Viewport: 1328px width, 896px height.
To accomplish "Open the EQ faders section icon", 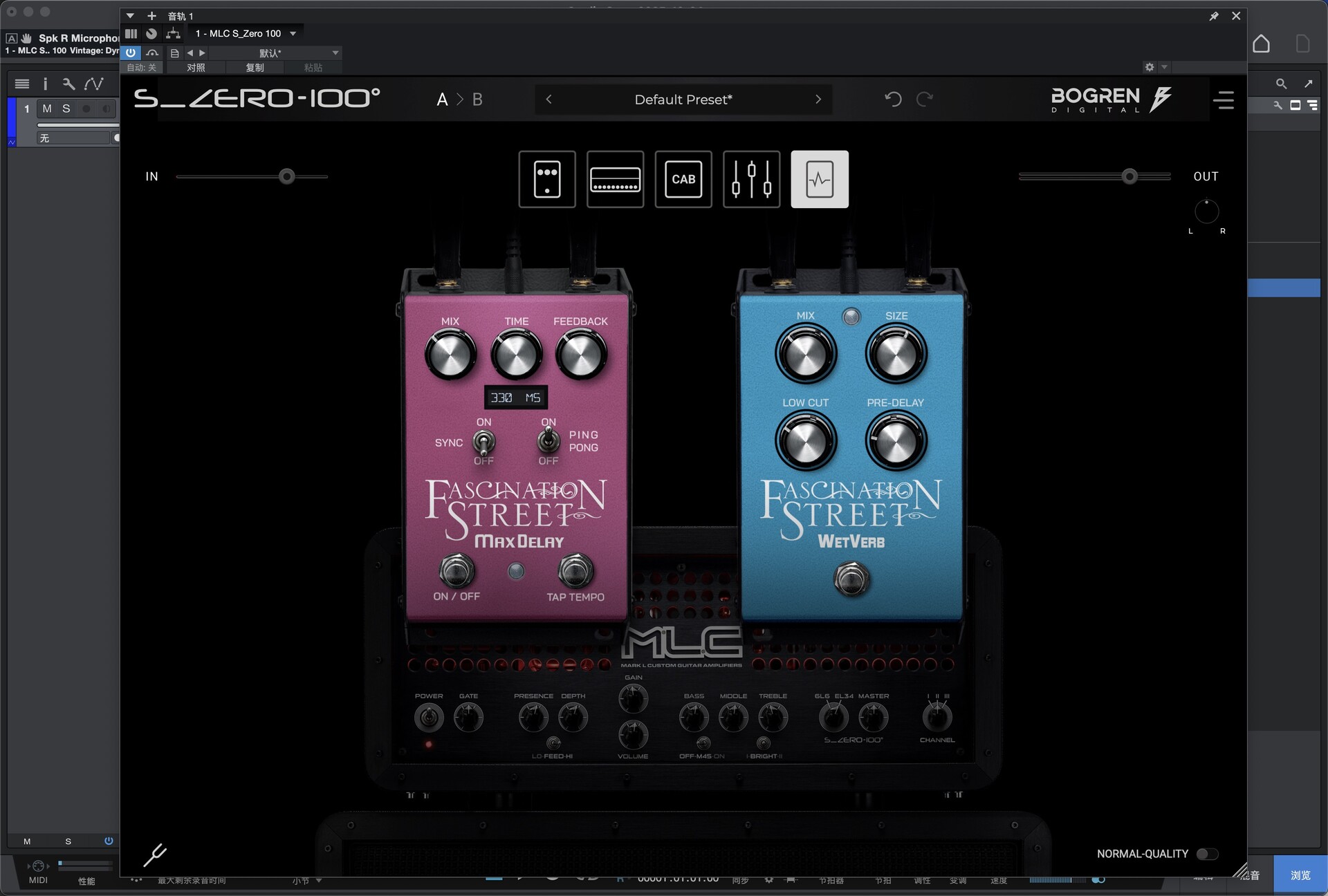I will [751, 179].
